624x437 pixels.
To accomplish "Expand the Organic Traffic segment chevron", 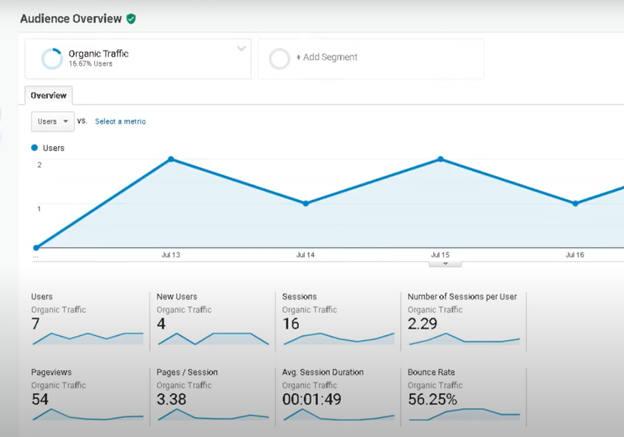I will tap(241, 49).
